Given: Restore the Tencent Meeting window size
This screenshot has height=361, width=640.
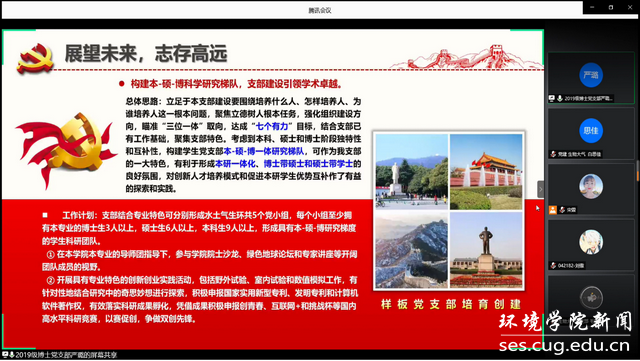Looking at the screenshot, I should click(x=611, y=7).
